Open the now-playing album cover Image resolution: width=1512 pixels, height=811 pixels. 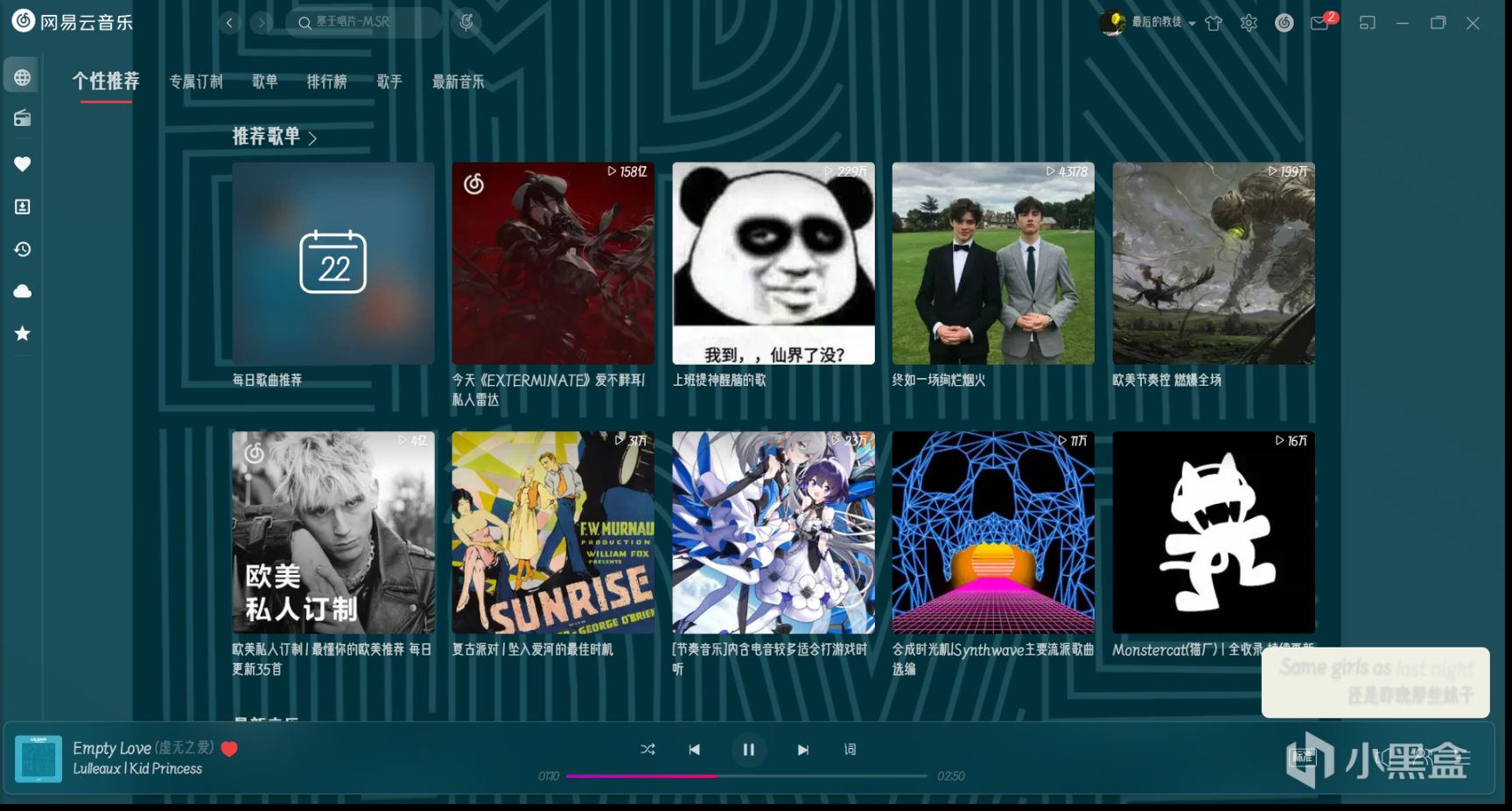click(x=38, y=759)
